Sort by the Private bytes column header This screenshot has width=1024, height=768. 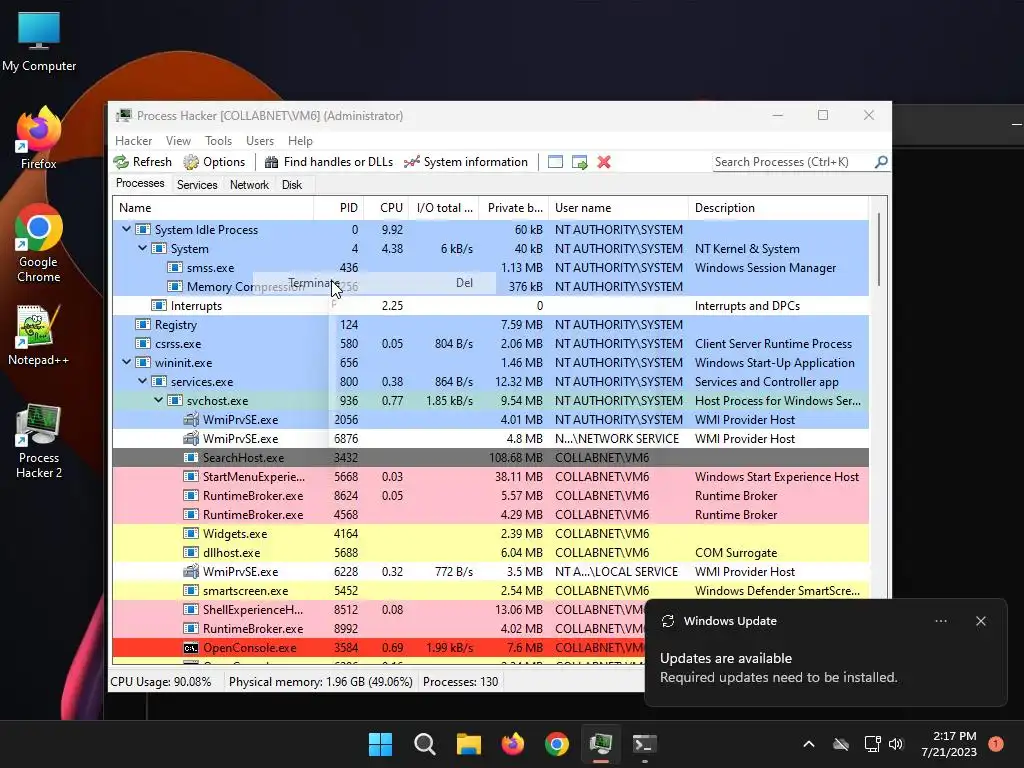[514, 208]
